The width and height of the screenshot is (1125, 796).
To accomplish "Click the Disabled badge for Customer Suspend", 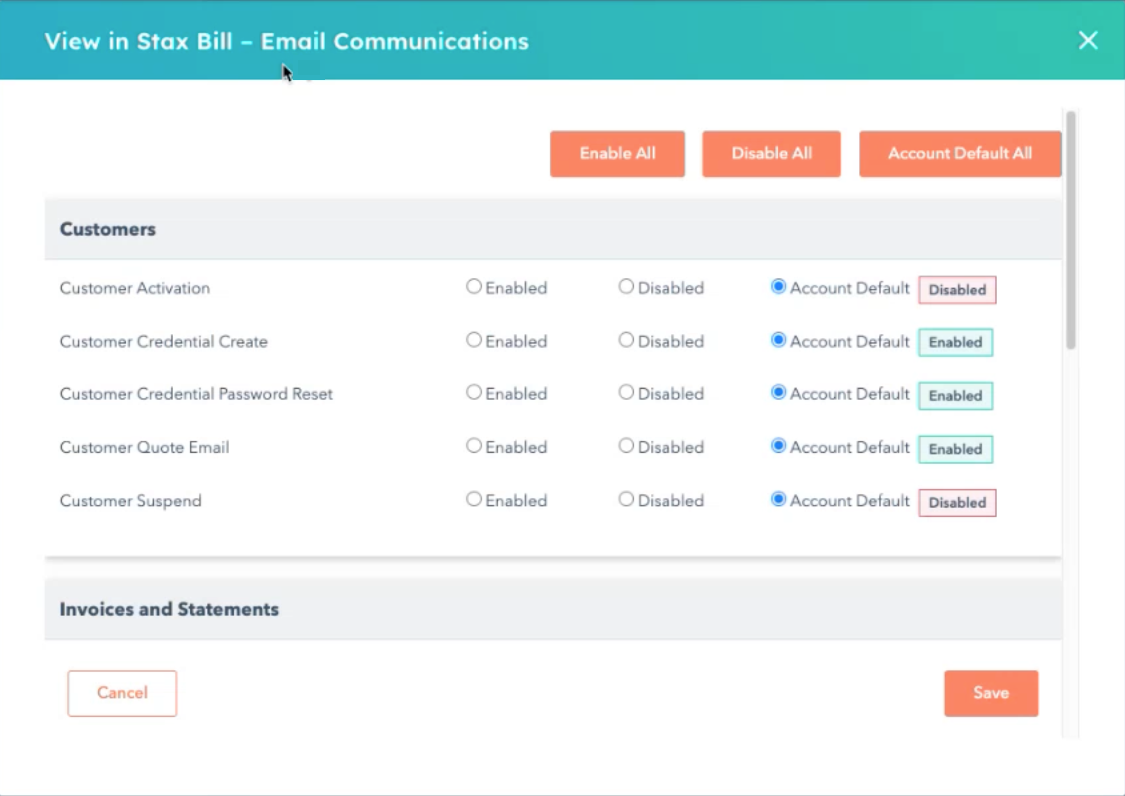I will pyautogui.click(x=957, y=502).
